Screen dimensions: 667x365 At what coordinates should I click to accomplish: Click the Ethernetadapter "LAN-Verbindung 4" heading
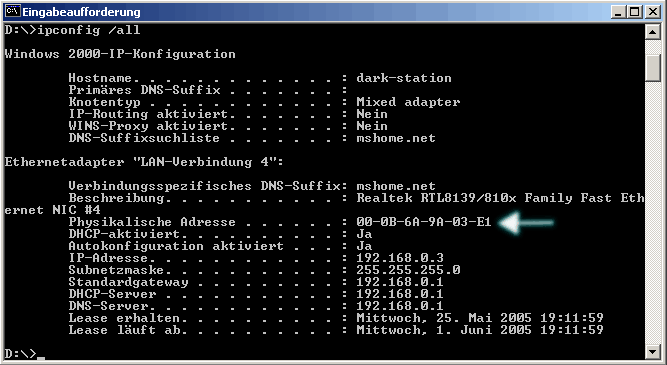pos(144,162)
